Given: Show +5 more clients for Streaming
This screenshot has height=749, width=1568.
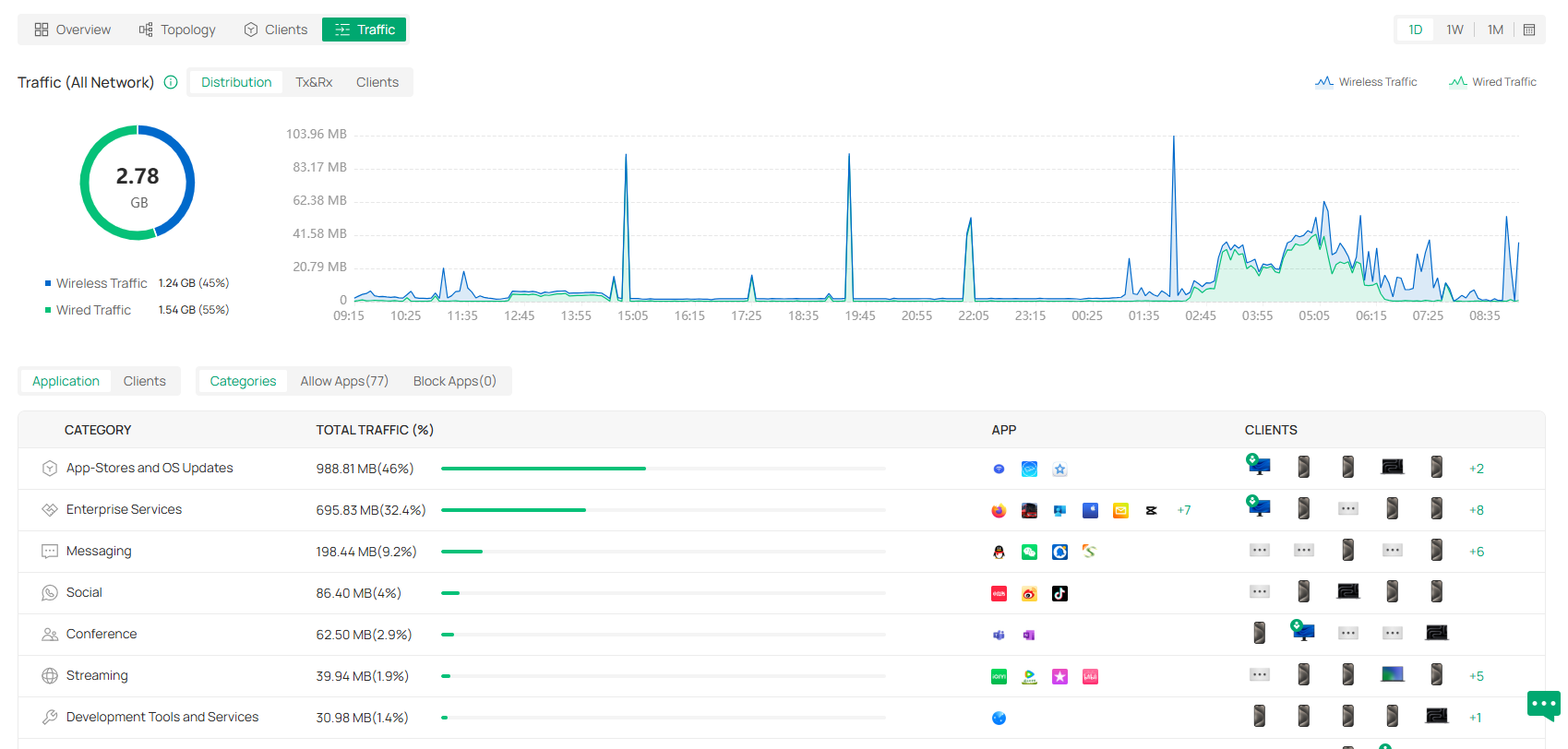Looking at the screenshot, I should tap(1477, 676).
